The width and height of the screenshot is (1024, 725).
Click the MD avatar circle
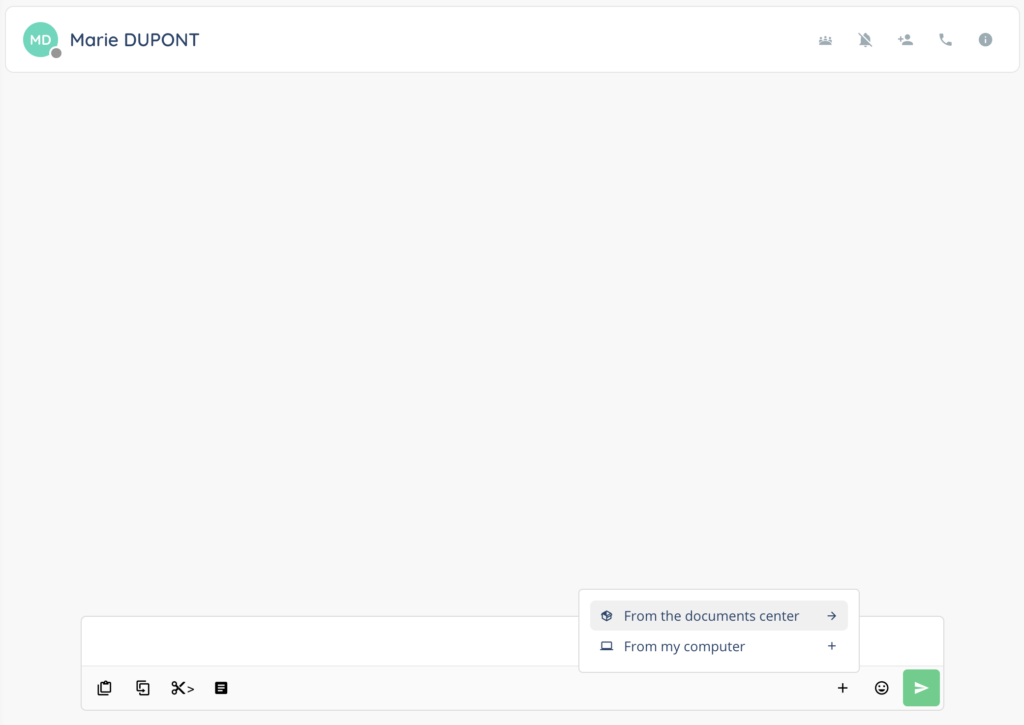[x=40, y=39]
